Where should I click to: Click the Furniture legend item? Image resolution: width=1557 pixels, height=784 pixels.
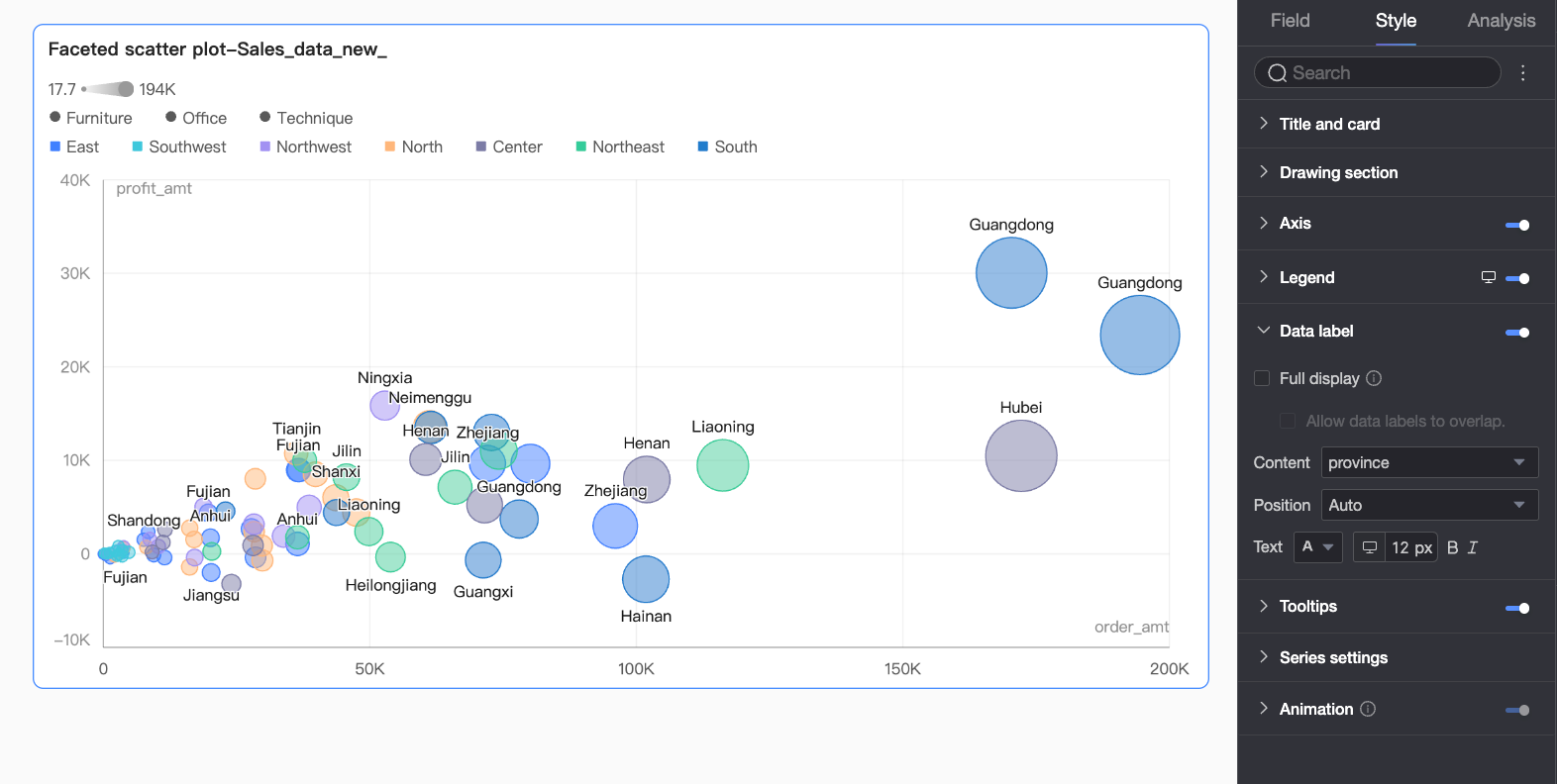(90, 118)
